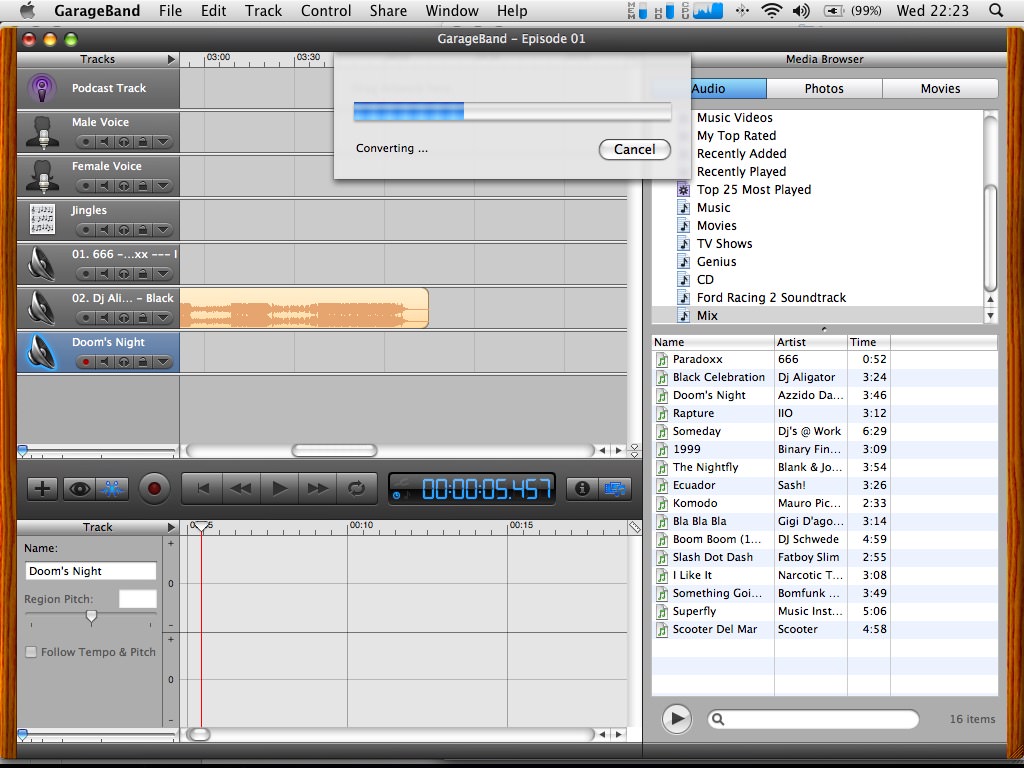The height and width of the screenshot is (768, 1024).
Task: Sort songs by the Artist column header
Action: point(810,342)
